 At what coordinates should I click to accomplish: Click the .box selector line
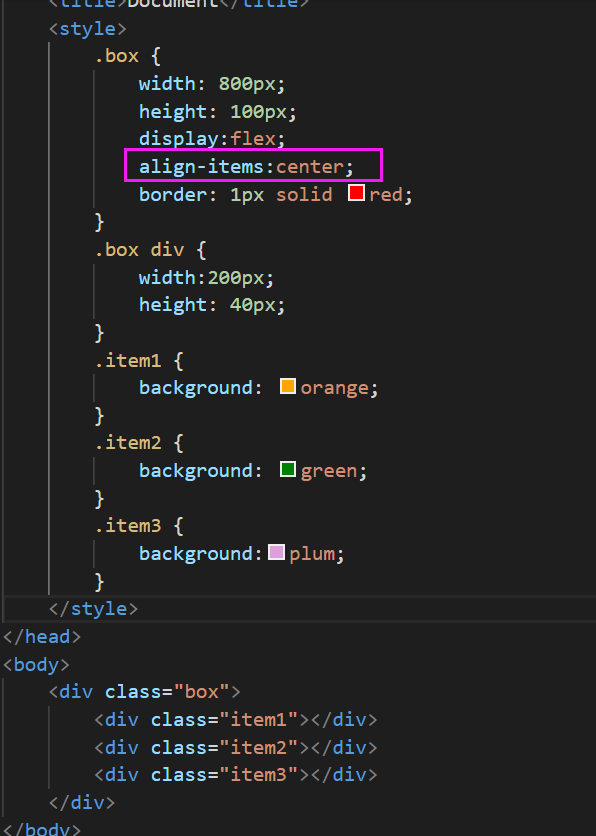[x=127, y=56]
